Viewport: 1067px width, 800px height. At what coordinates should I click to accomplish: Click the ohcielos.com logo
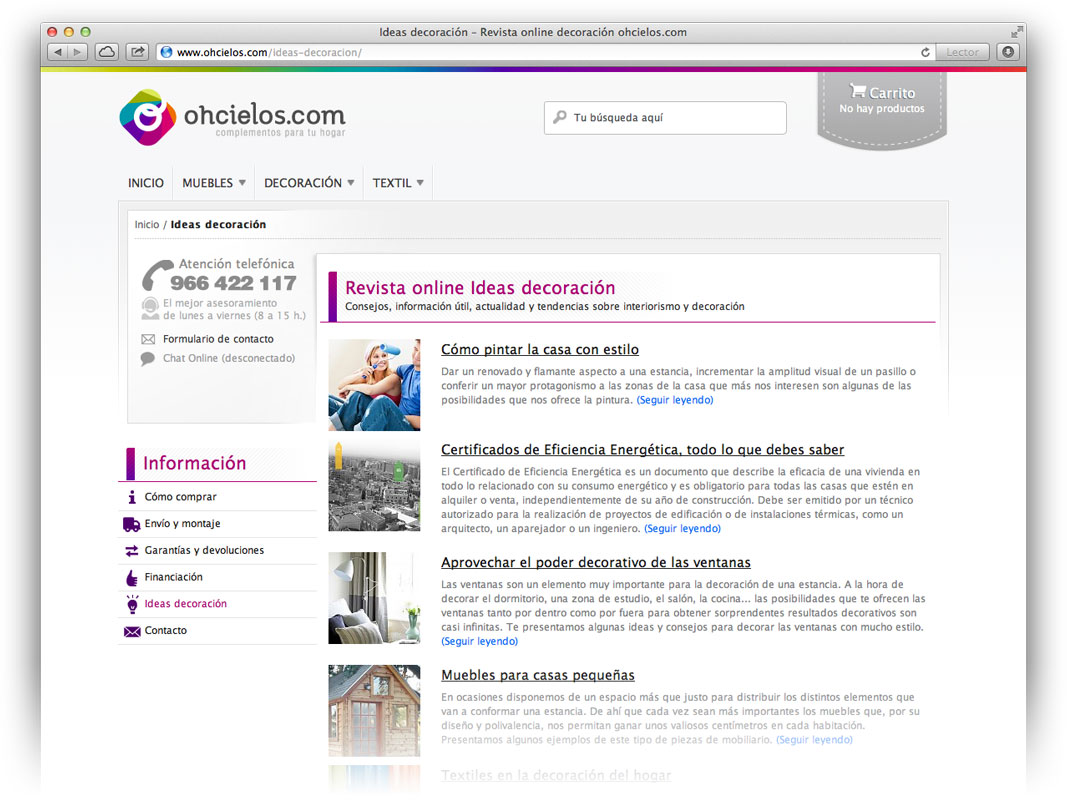pyautogui.click(x=233, y=118)
